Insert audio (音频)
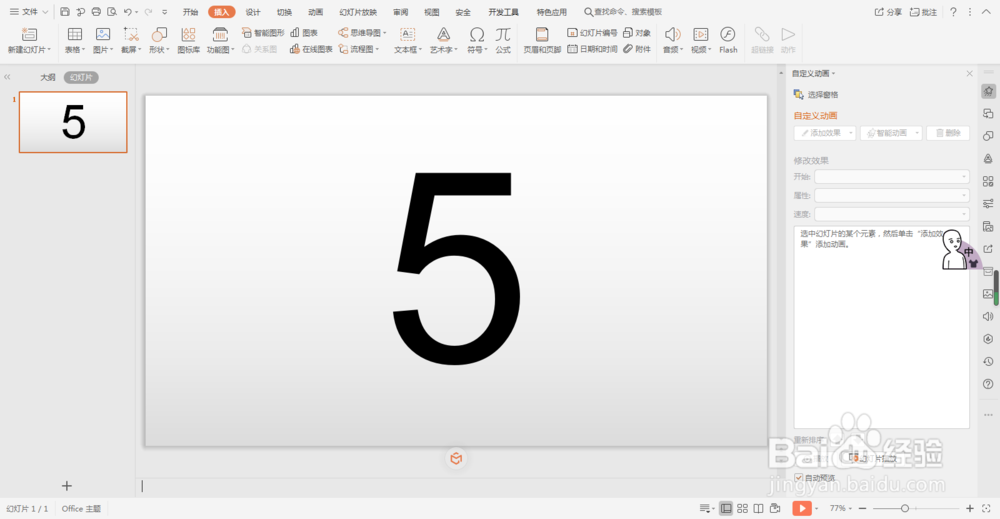 tap(672, 40)
